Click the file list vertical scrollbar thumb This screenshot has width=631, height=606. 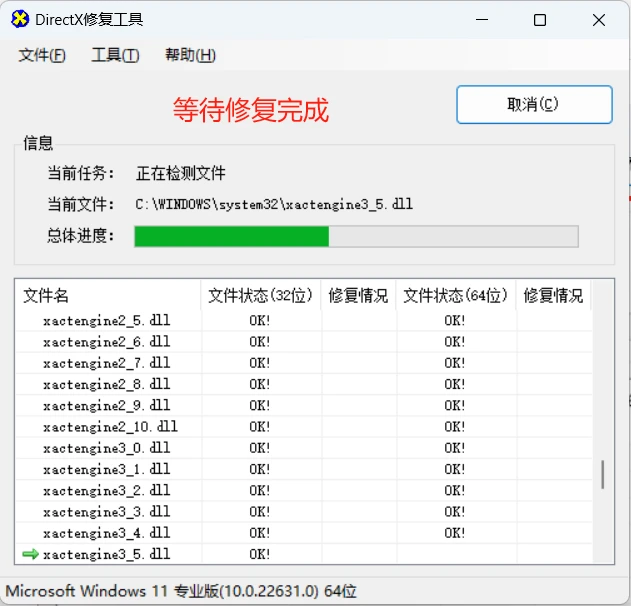602,475
